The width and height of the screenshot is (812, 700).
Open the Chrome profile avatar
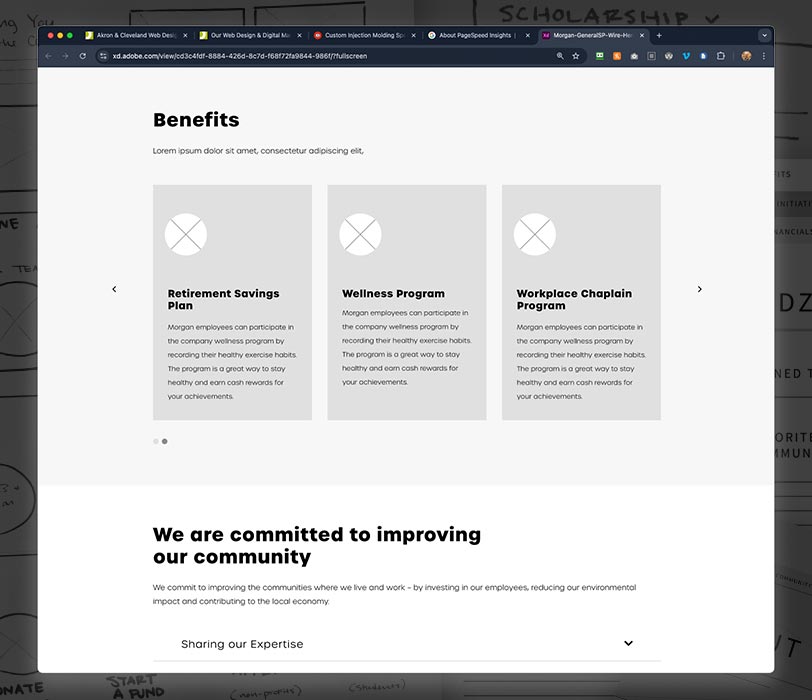point(746,56)
